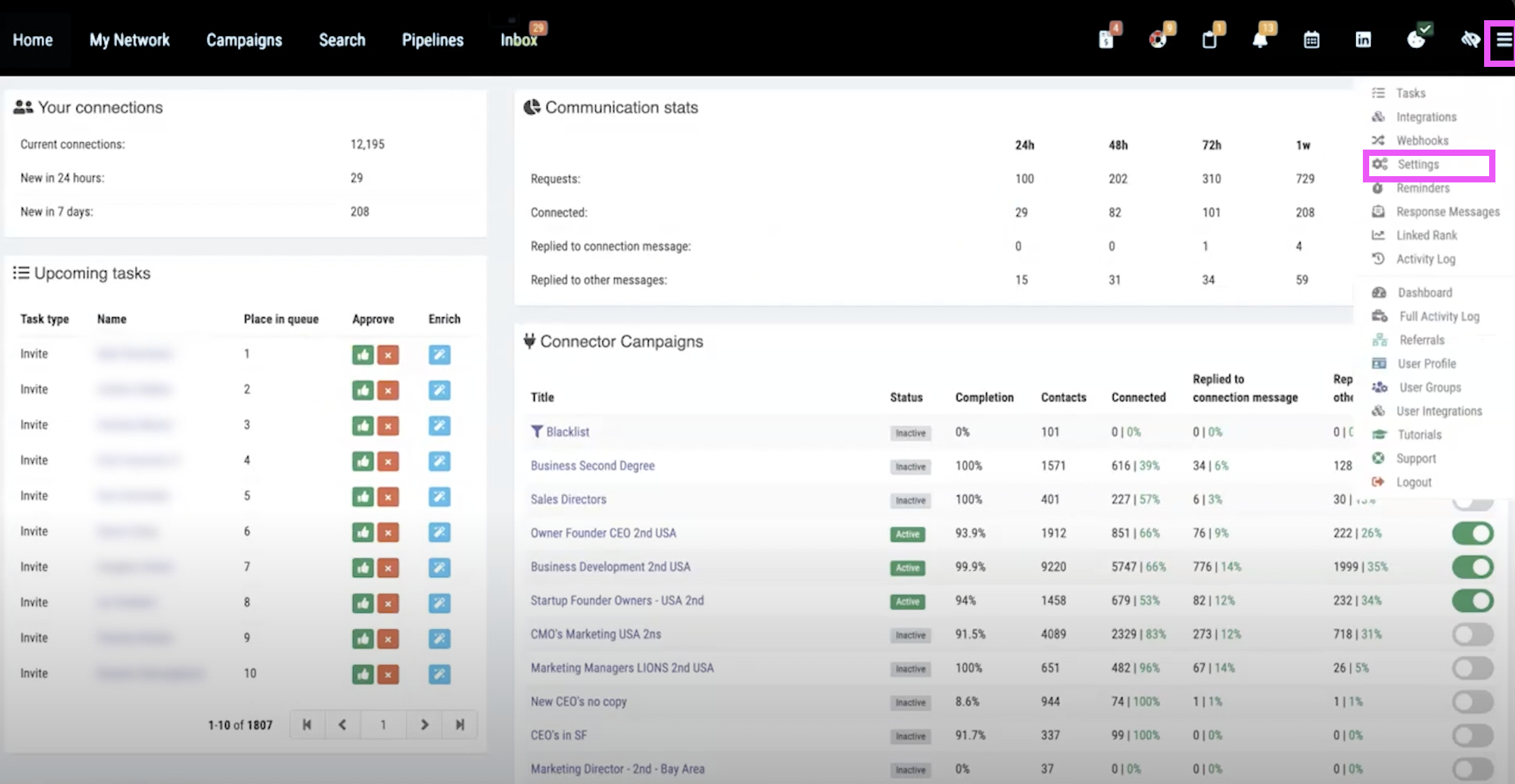Image resolution: width=1515 pixels, height=784 pixels.
Task: Open the Campaigns nav tab
Action: coord(244,40)
